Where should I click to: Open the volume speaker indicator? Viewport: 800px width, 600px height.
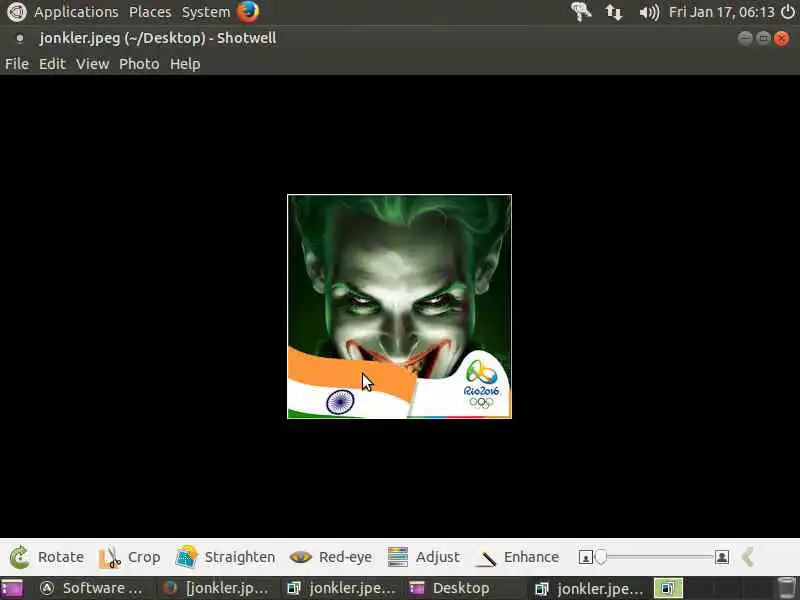point(649,12)
